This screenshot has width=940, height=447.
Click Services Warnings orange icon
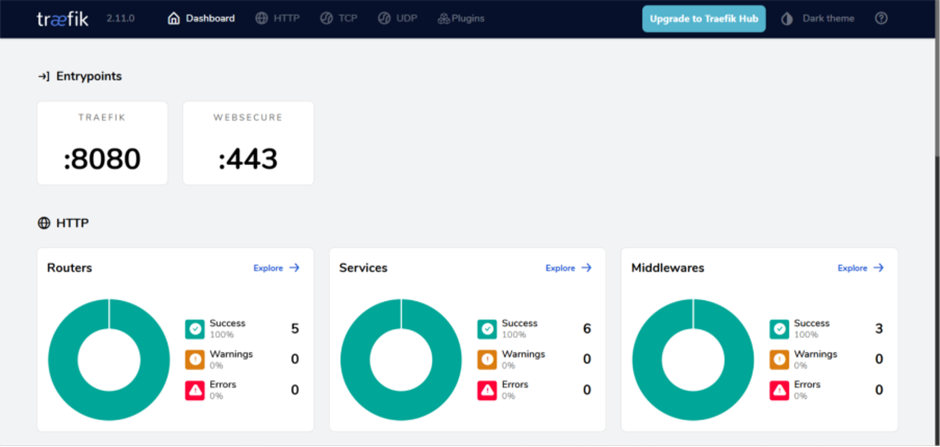tap(487, 360)
